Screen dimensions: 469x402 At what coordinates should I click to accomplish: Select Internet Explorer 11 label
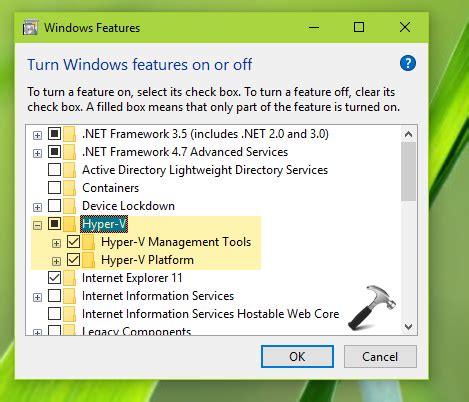point(132,278)
